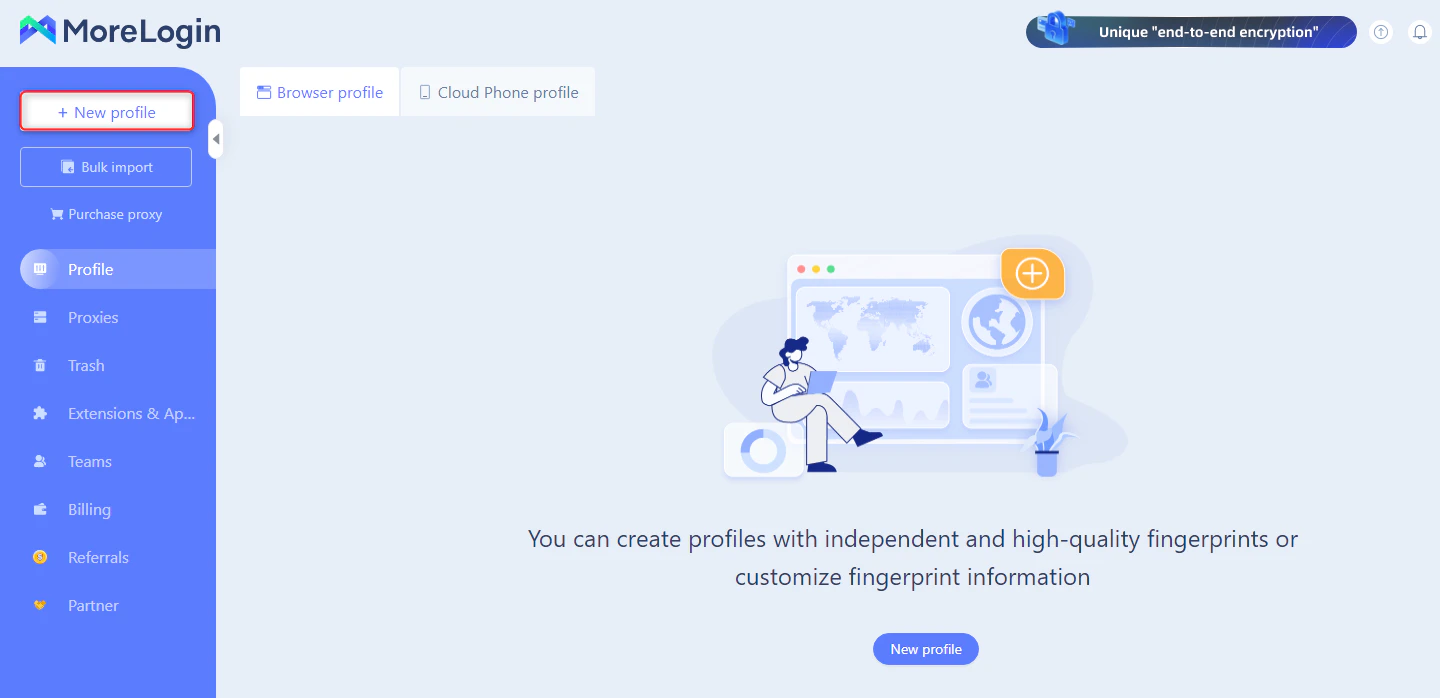The width and height of the screenshot is (1440, 698).
Task: Open the notifications bell icon
Action: 1420,32
